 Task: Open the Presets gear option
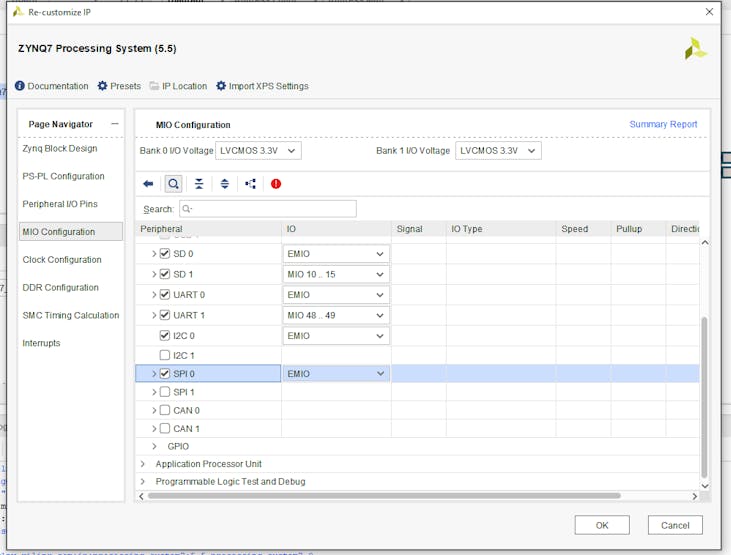pyautogui.click(x=119, y=86)
